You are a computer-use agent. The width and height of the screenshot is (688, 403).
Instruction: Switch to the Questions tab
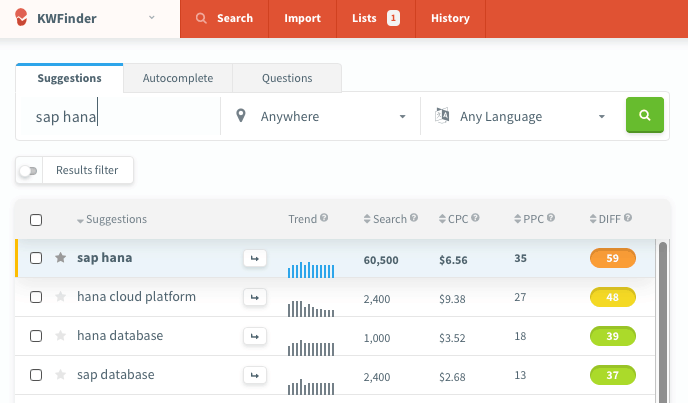coord(287,78)
